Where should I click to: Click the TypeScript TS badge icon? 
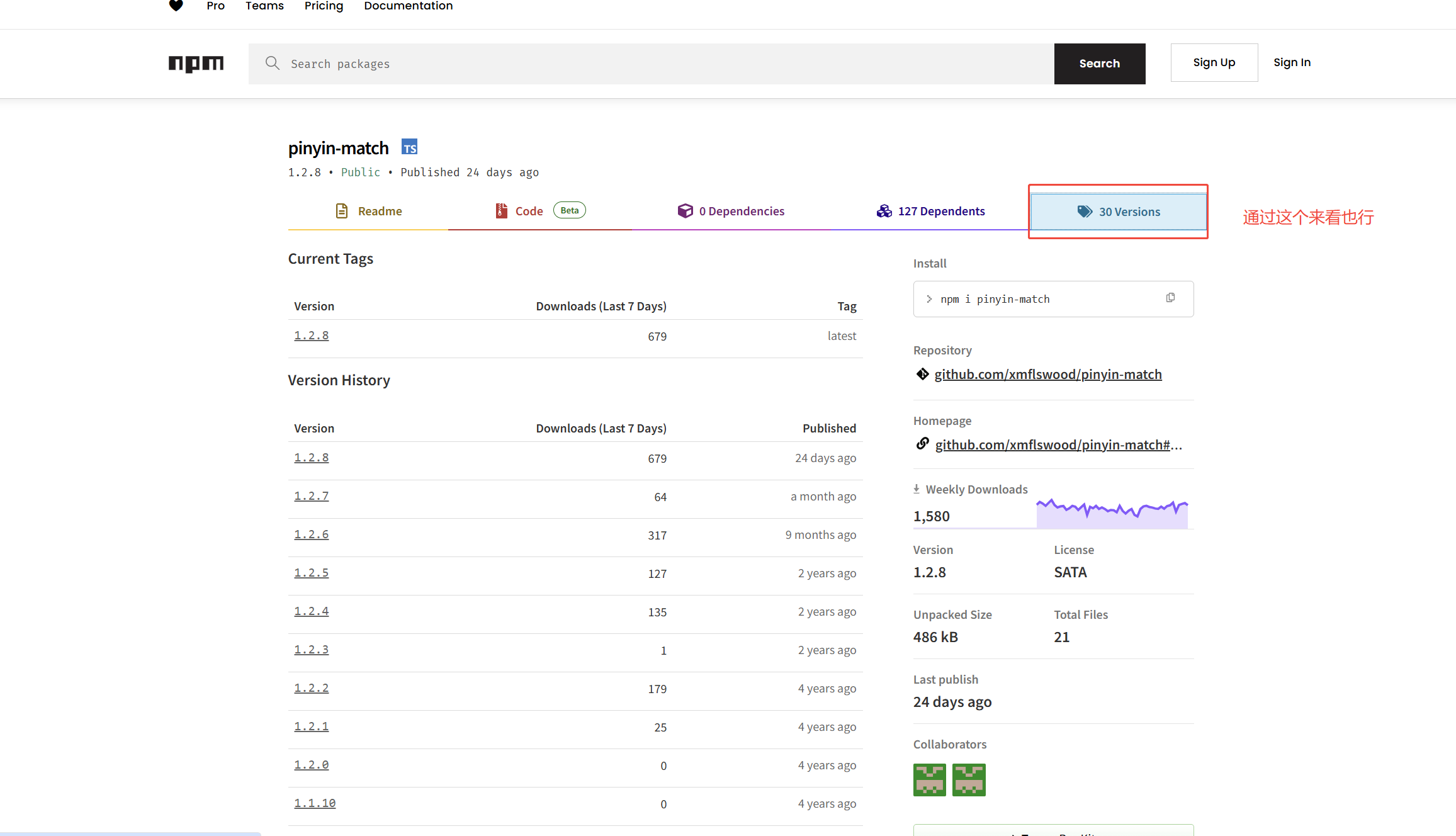point(409,147)
